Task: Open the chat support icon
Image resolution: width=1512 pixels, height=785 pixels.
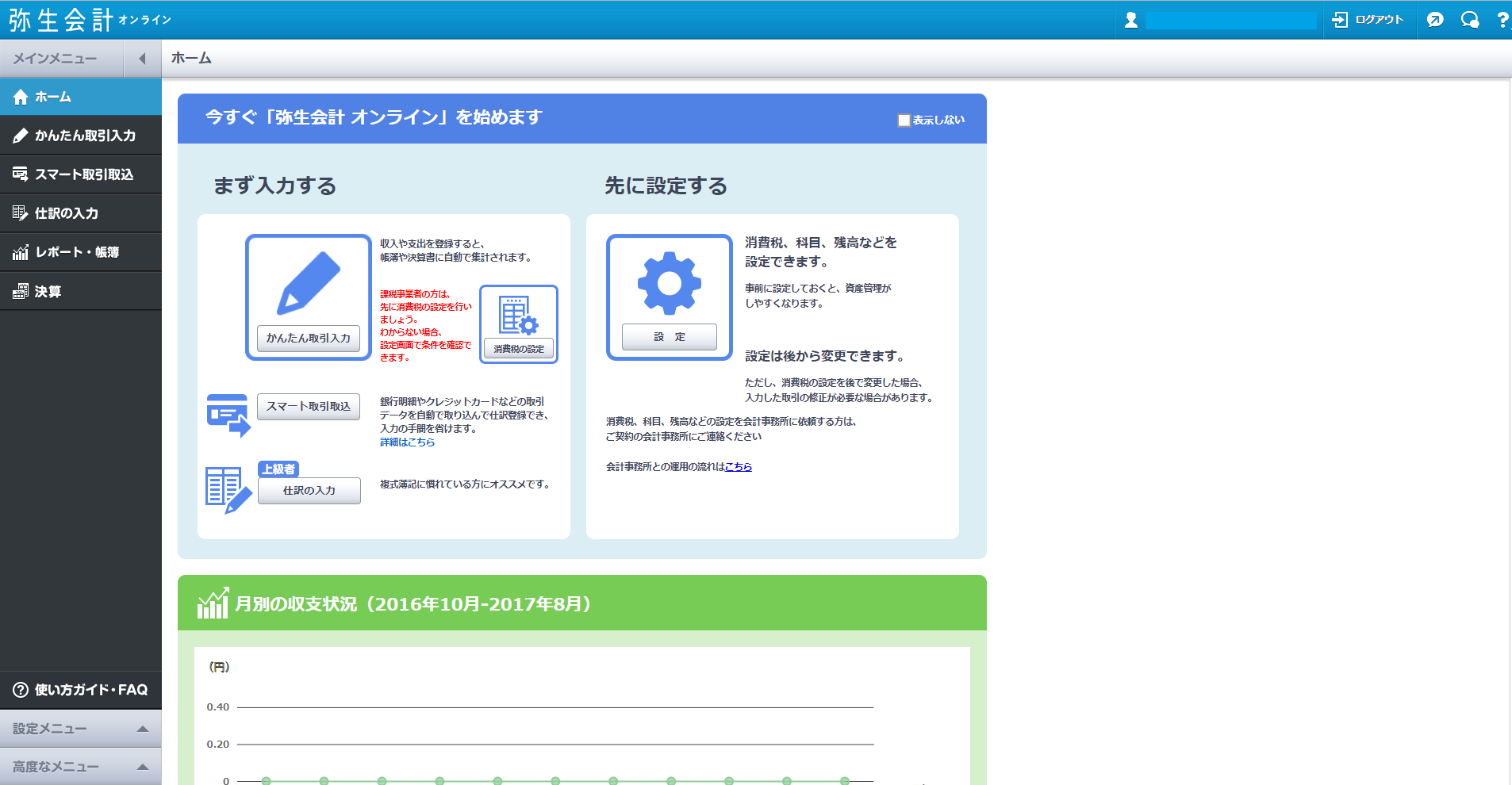Action: pos(1470,20)
